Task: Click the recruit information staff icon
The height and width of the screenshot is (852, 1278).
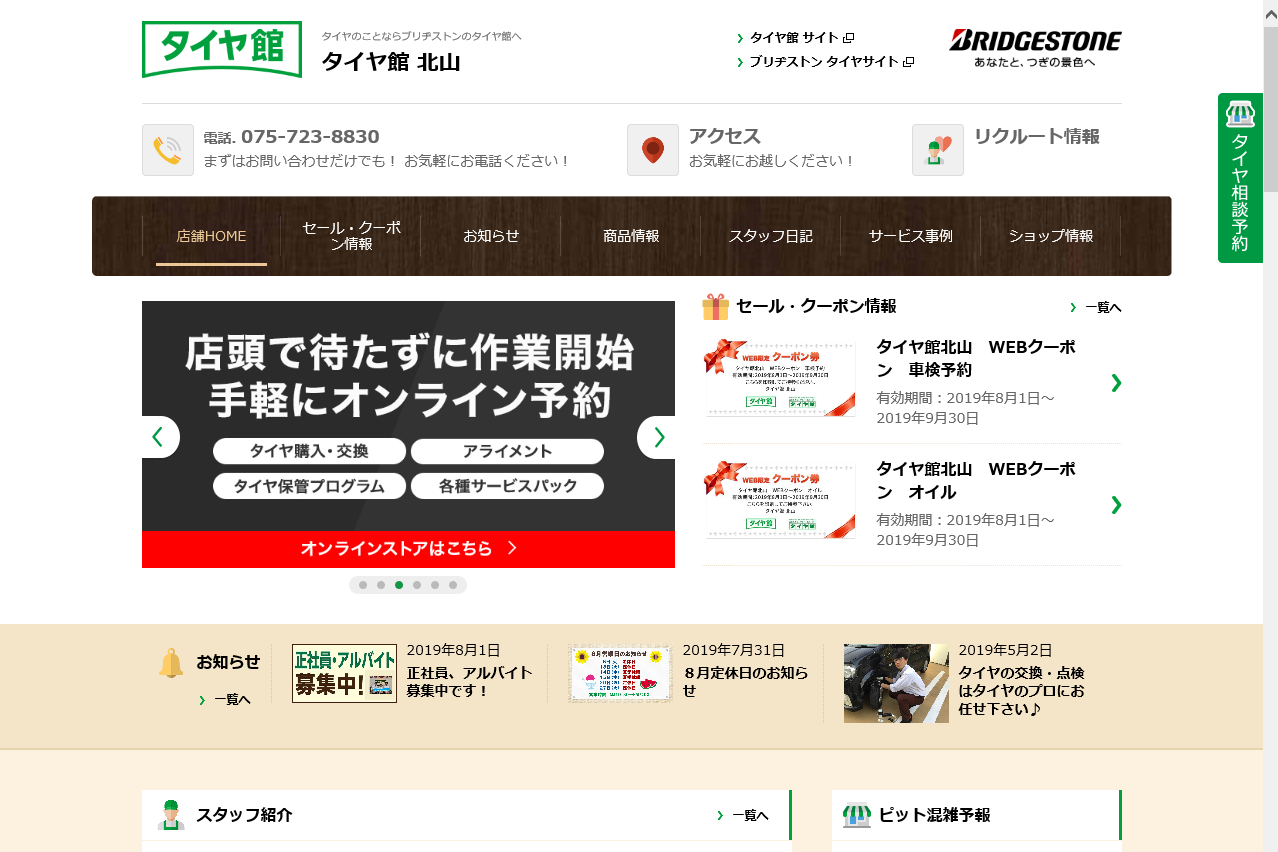Action: (x=937, y=150)
